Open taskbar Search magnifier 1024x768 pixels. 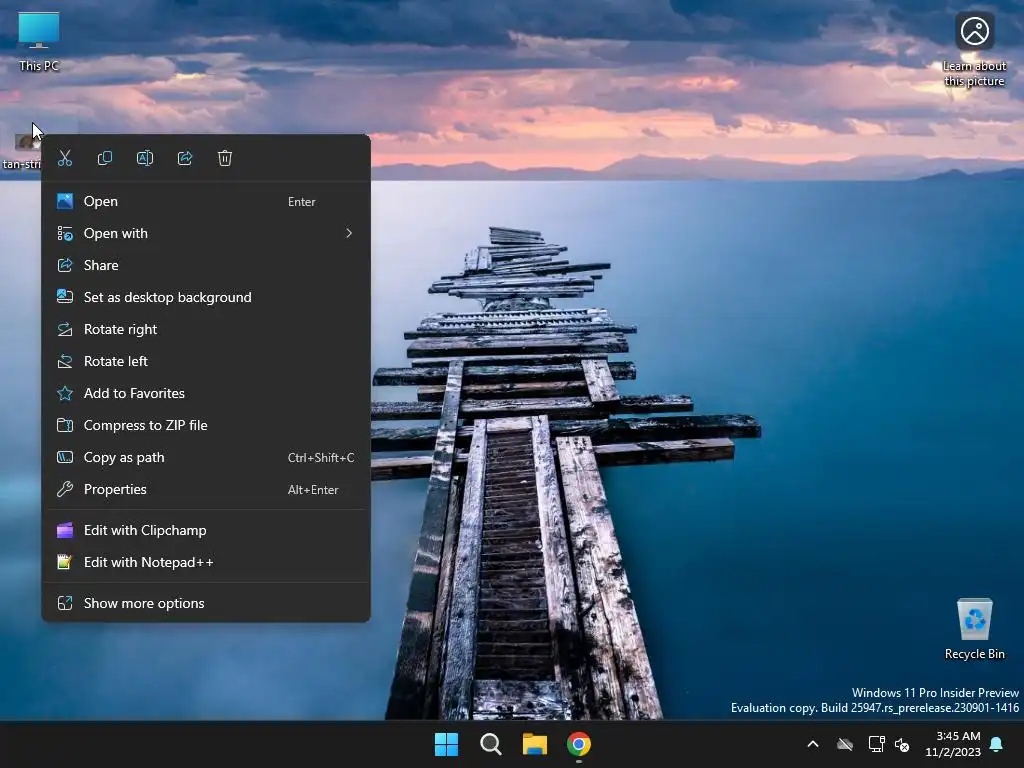coord(490,744)
